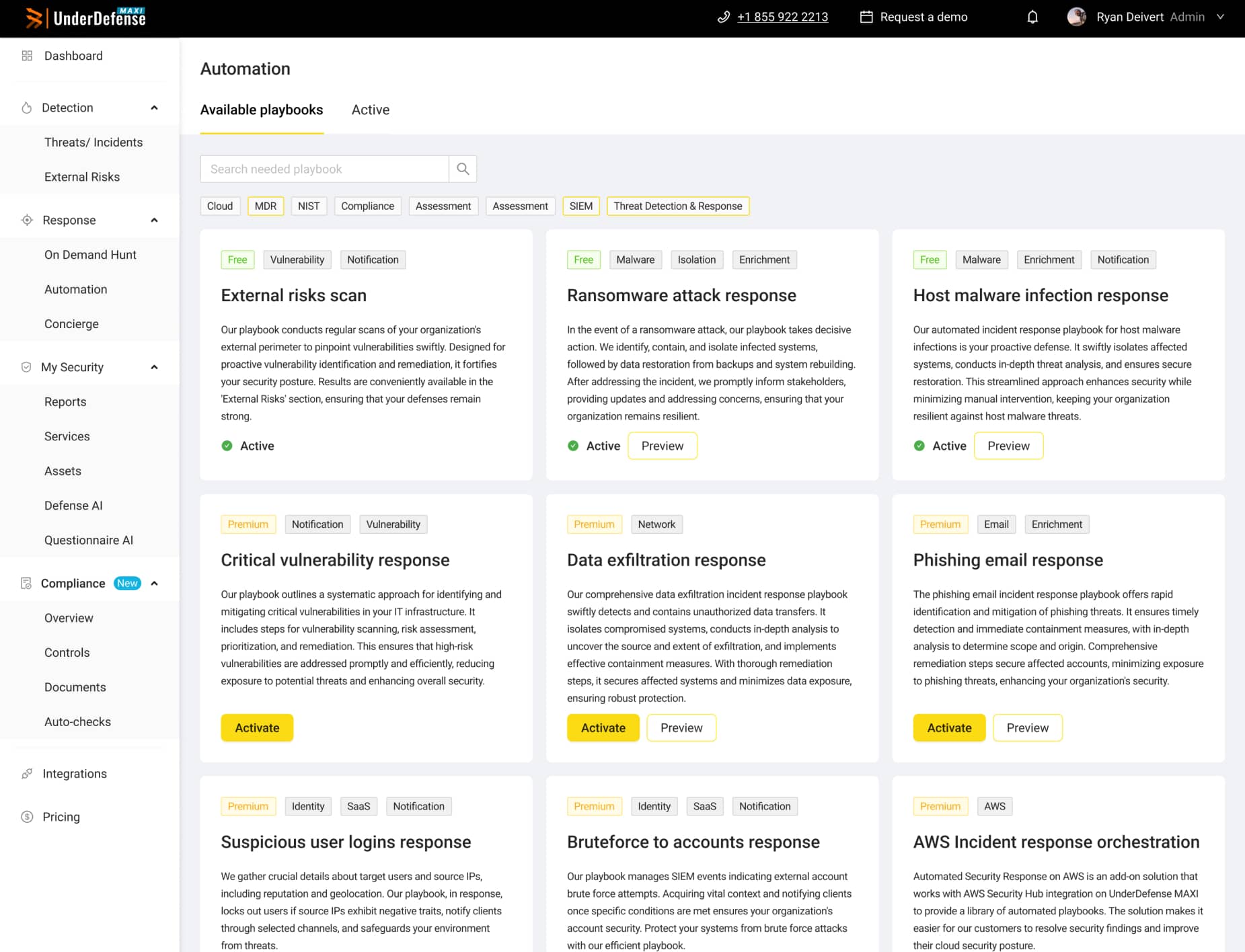Open the user account dropdown arrow
Viewport: 1245px width, 952px height.
point(1221,17)
